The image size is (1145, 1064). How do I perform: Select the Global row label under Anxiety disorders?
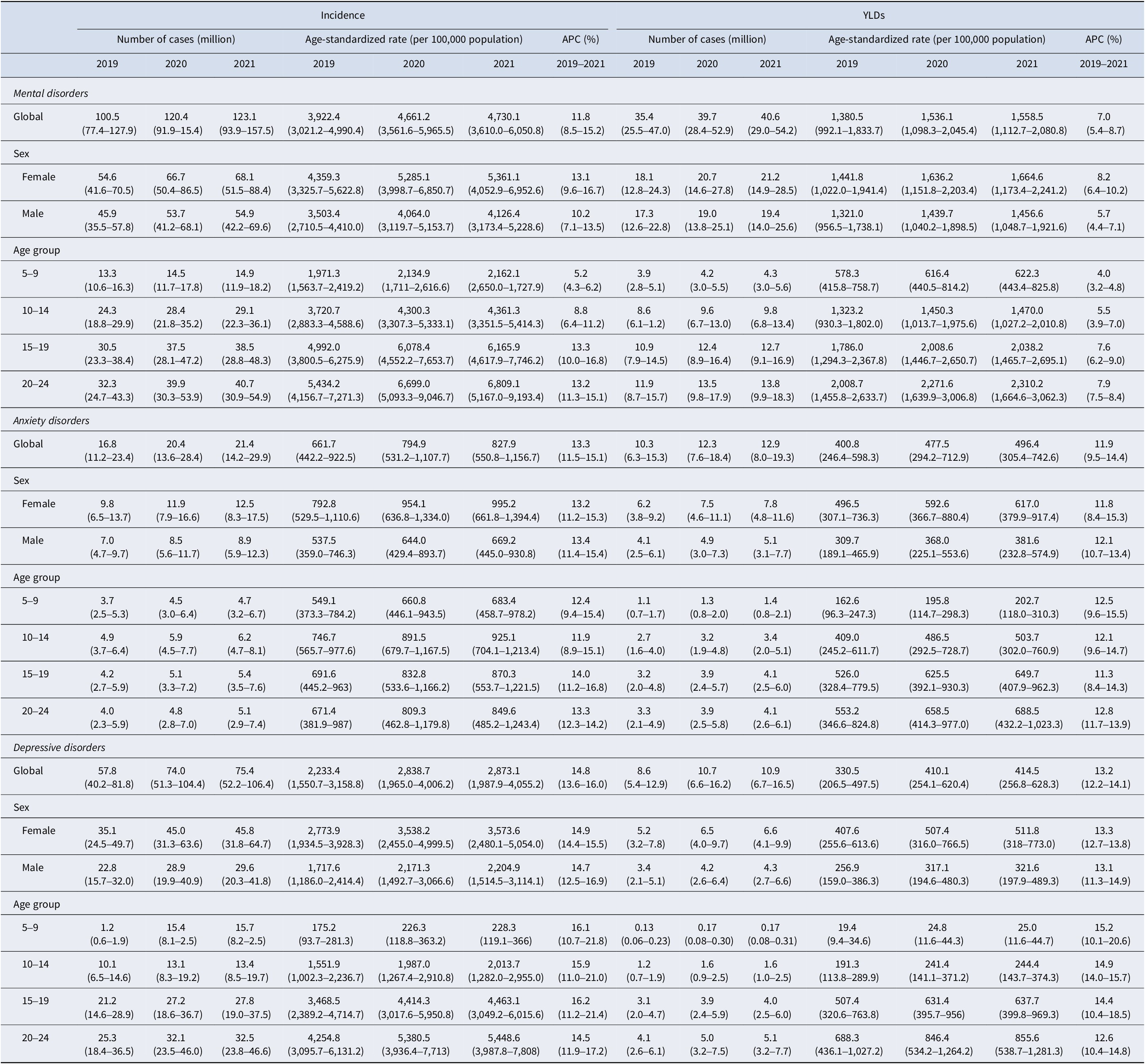pyautogui.click(x=28, y=444)
